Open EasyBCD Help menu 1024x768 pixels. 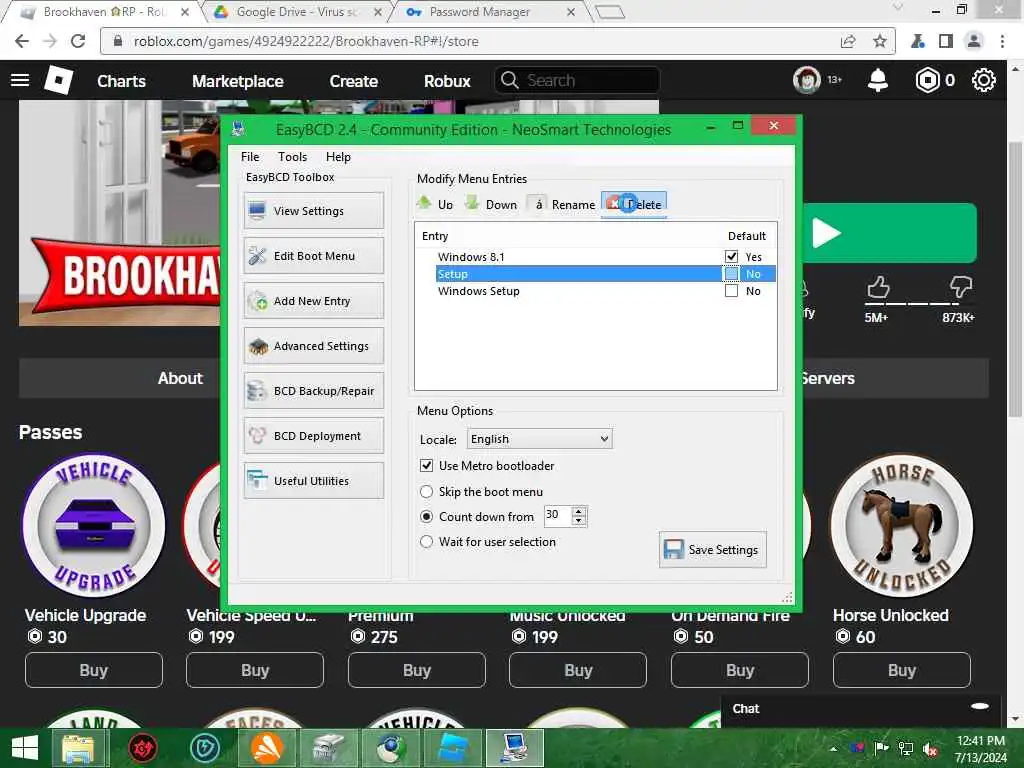[x=338, y=157]
